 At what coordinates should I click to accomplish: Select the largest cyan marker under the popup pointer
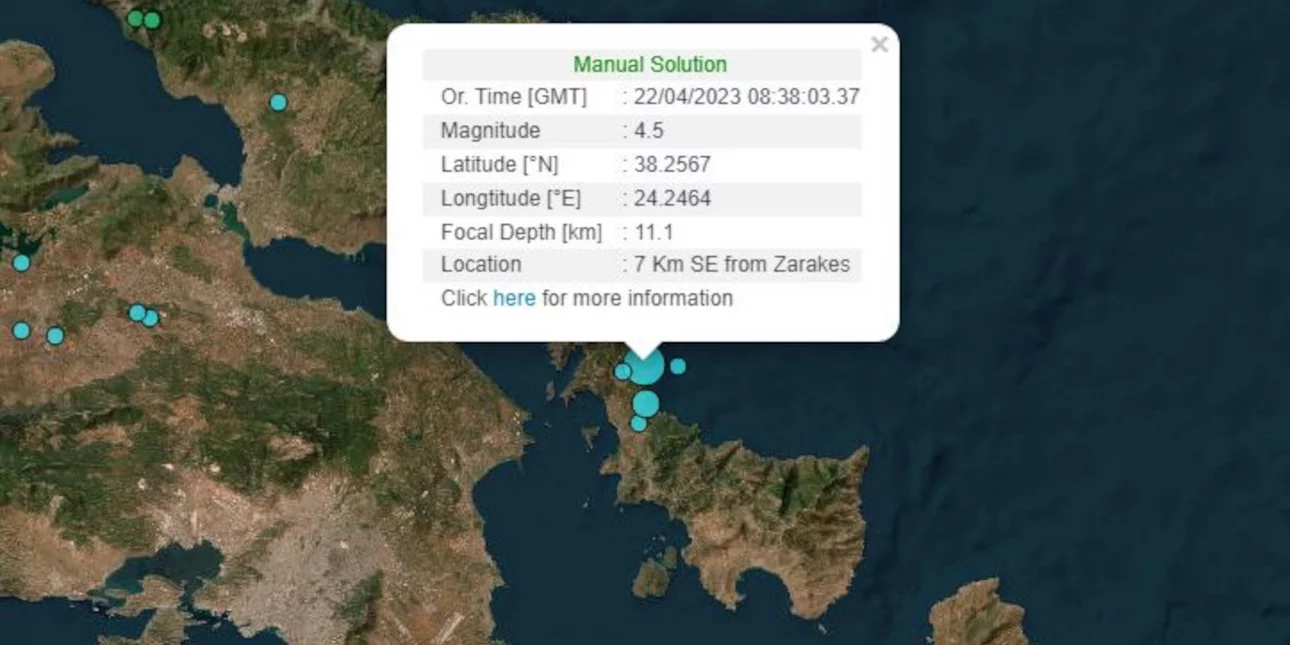[x=646, y=367]
